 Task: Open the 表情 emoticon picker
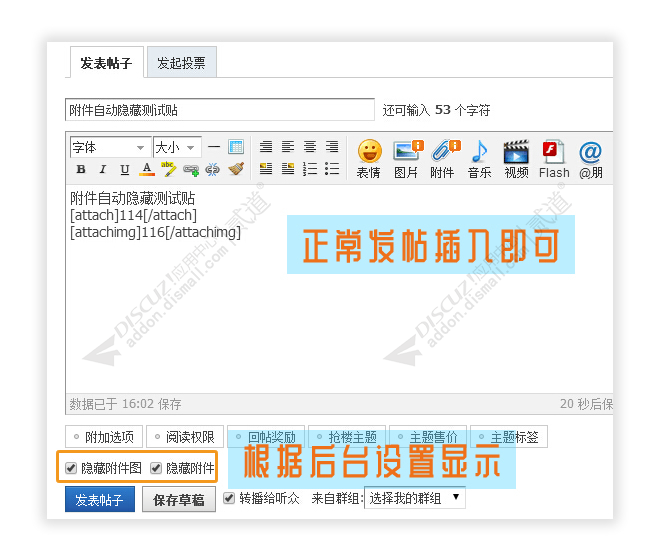[369, 159]
